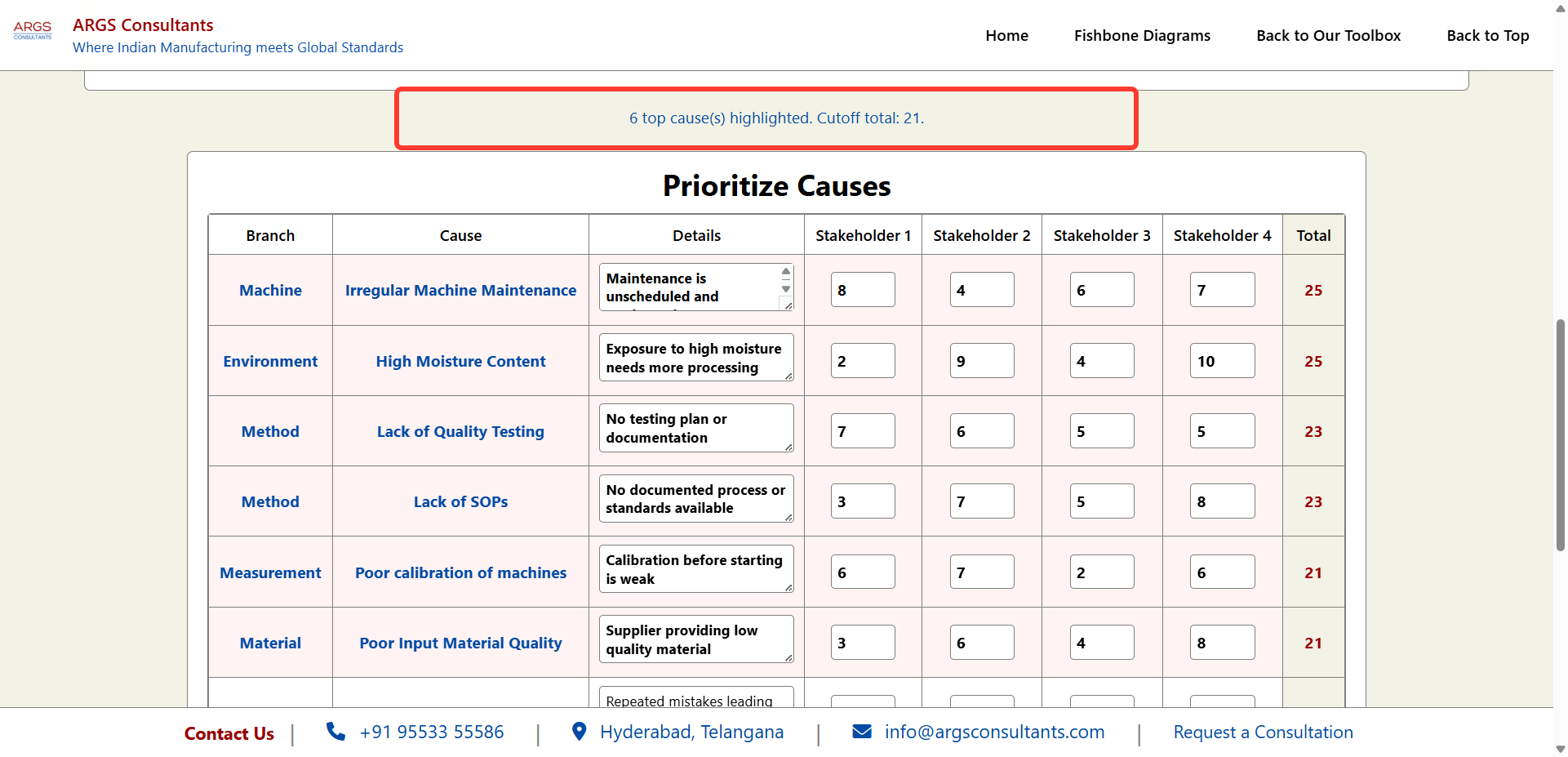This screenshot has height=757, width=1568.
Task: Click the Poor calibration of machines cause
Action: pyautogui.click(x=460, y=572)
